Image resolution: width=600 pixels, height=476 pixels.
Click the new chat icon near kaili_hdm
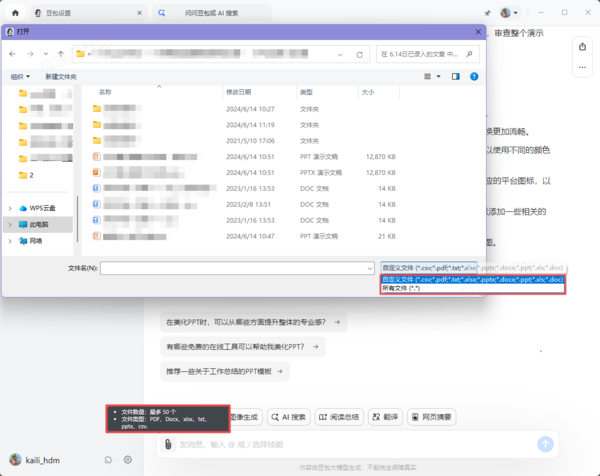[x=108, y=460]
